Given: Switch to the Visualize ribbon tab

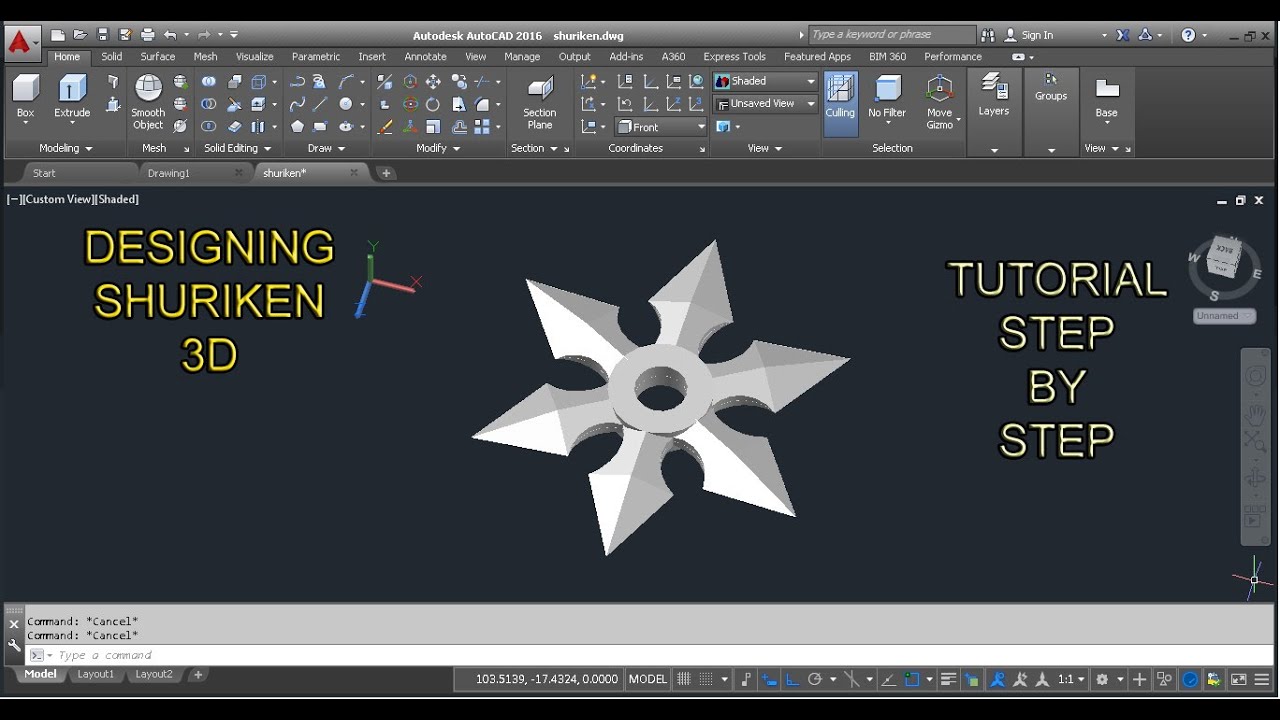Looking at the screenshot, I should point(255,57).
